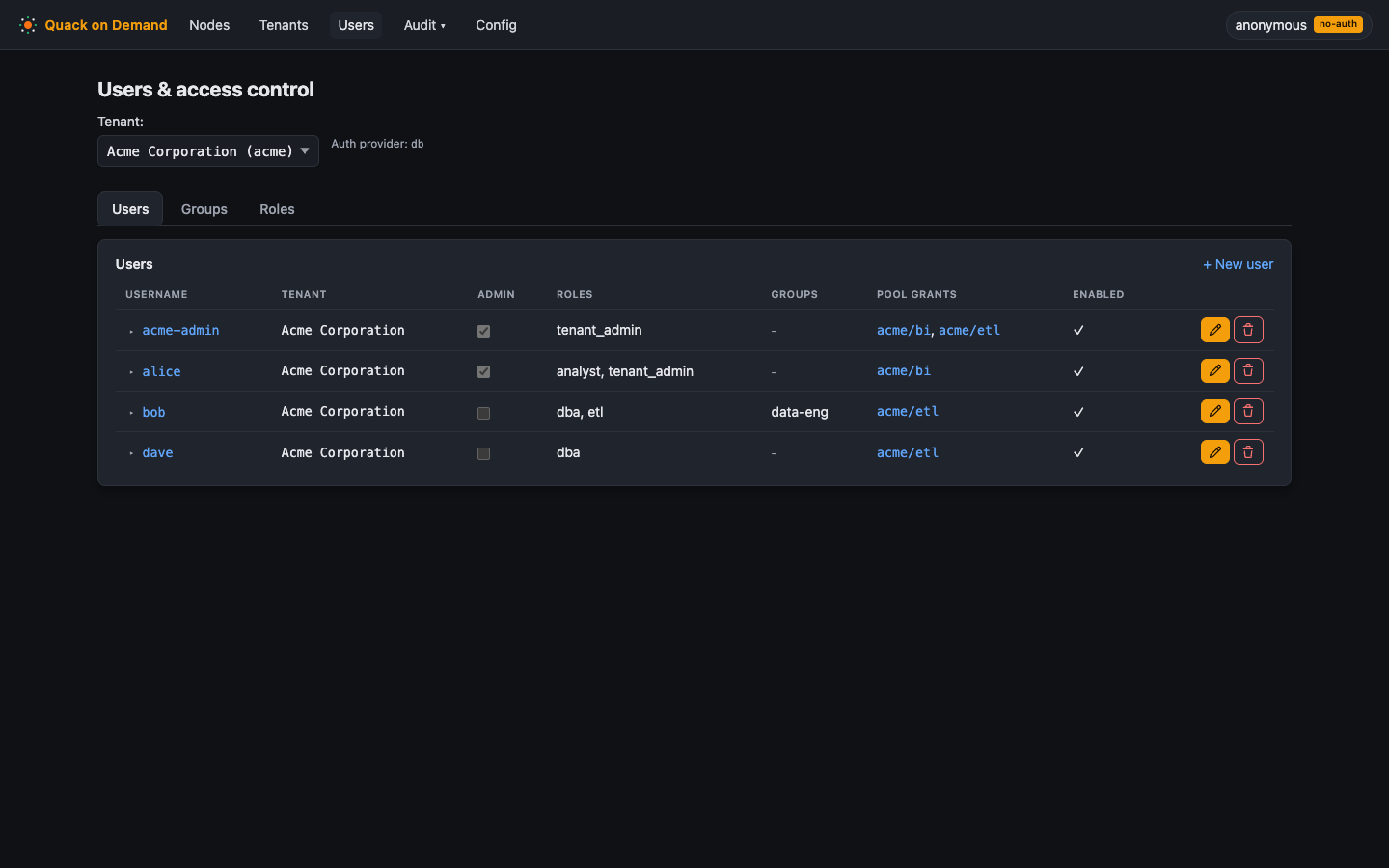Image resolution: width=1389 pixels, height=868 pixels.
Task: Open bob's acme/etl pool grant
Action: click(908, 411)
